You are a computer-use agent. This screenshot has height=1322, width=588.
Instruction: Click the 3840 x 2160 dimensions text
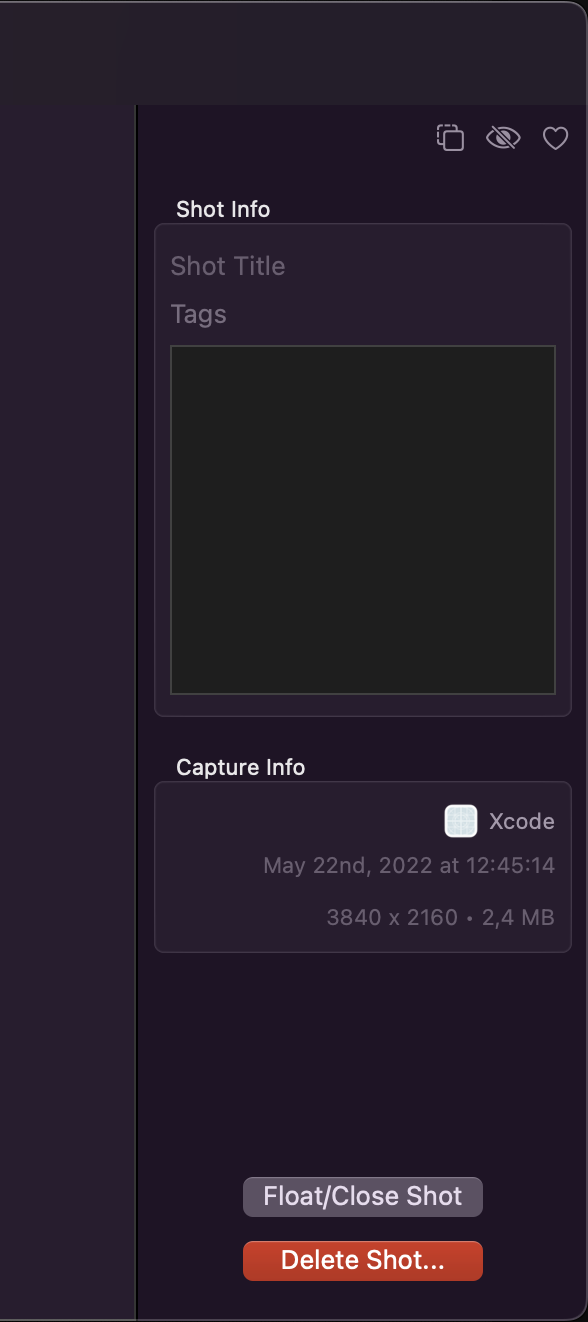click(x=392, y=917)
